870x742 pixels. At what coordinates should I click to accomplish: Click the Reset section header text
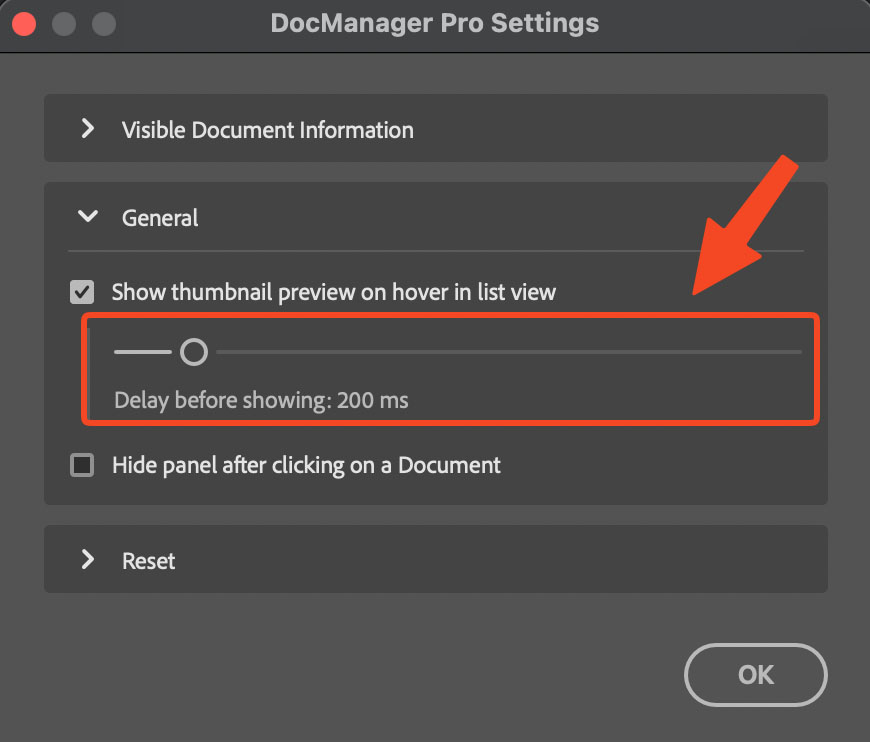pyautogui.click(x=148, y=560)
